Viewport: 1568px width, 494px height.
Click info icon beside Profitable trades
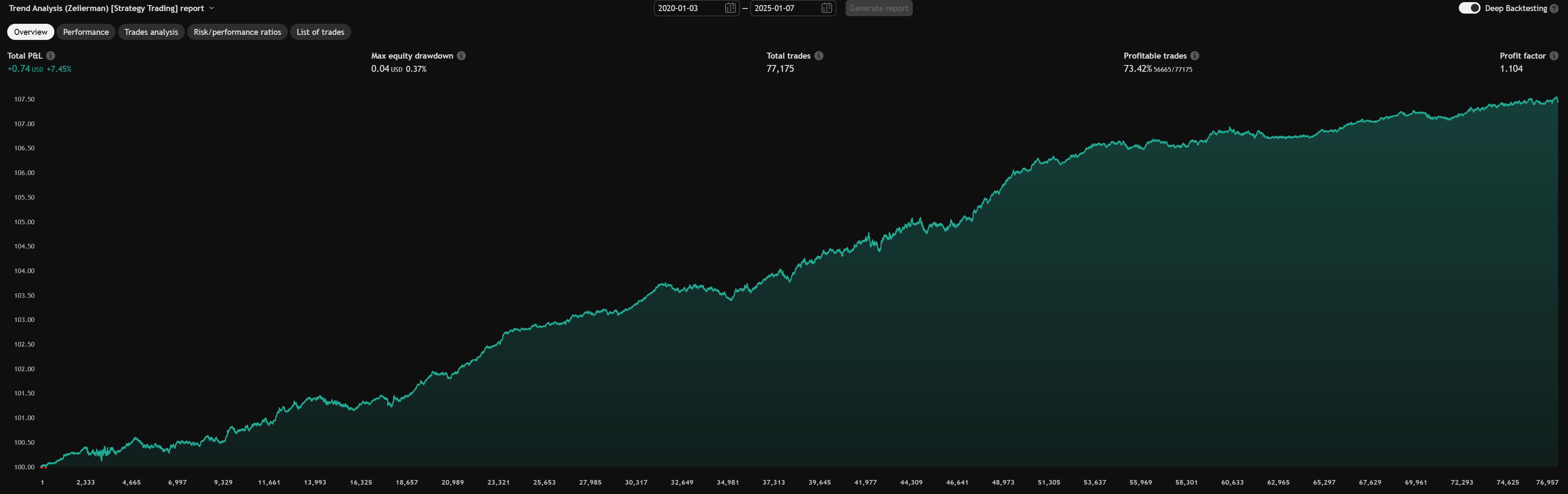[1195, 55]
